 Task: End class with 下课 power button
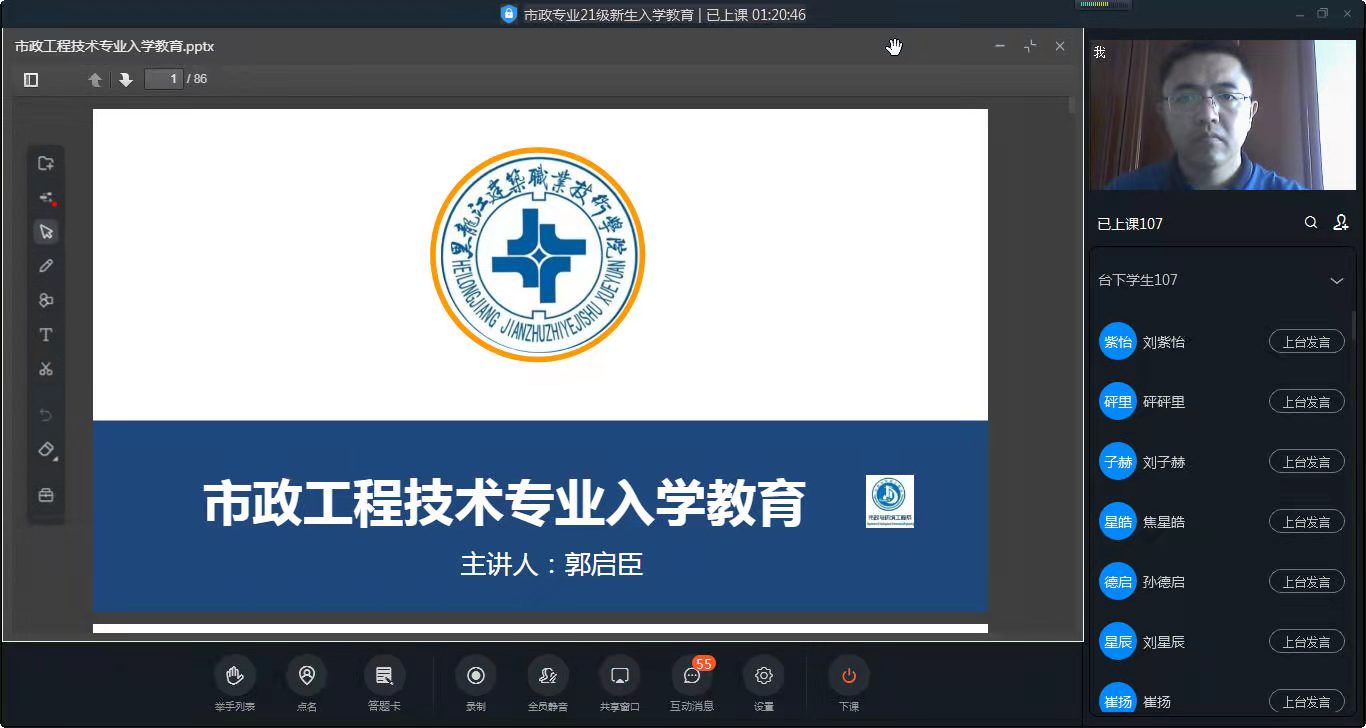849,684
